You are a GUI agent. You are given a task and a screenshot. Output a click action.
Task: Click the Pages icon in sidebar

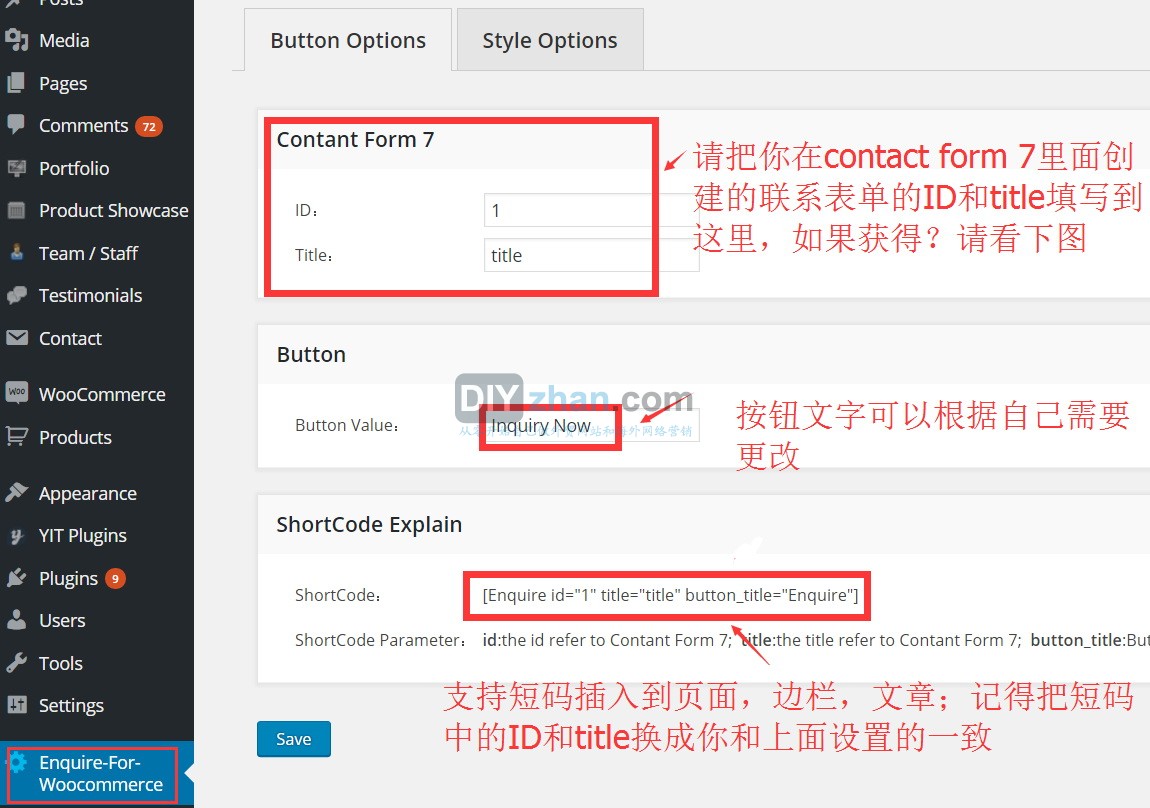click(x=16, y=83)
